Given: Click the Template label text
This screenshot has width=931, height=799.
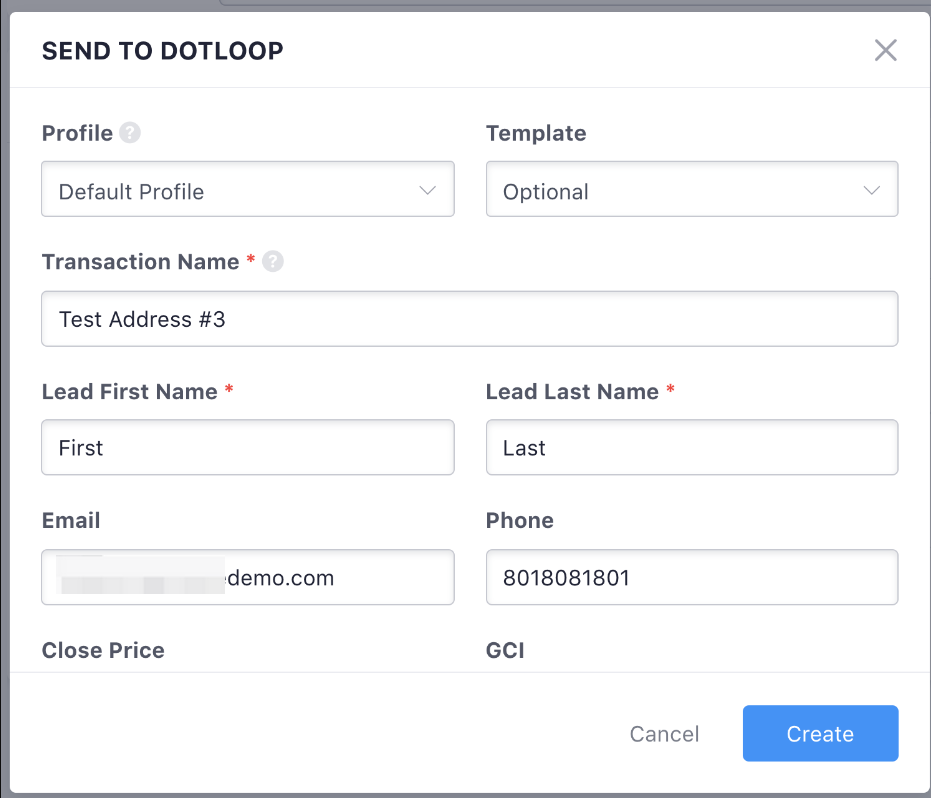Looking at the screenshot, I should tap(536, 133).
